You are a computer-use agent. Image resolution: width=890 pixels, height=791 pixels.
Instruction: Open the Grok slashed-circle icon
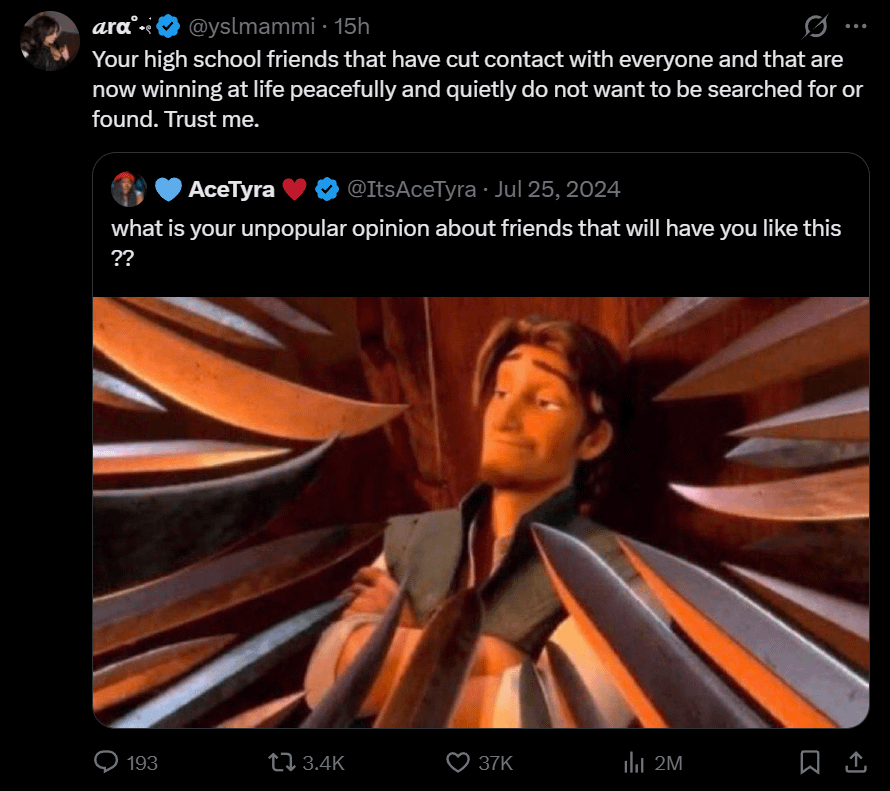tap(815, 26)
